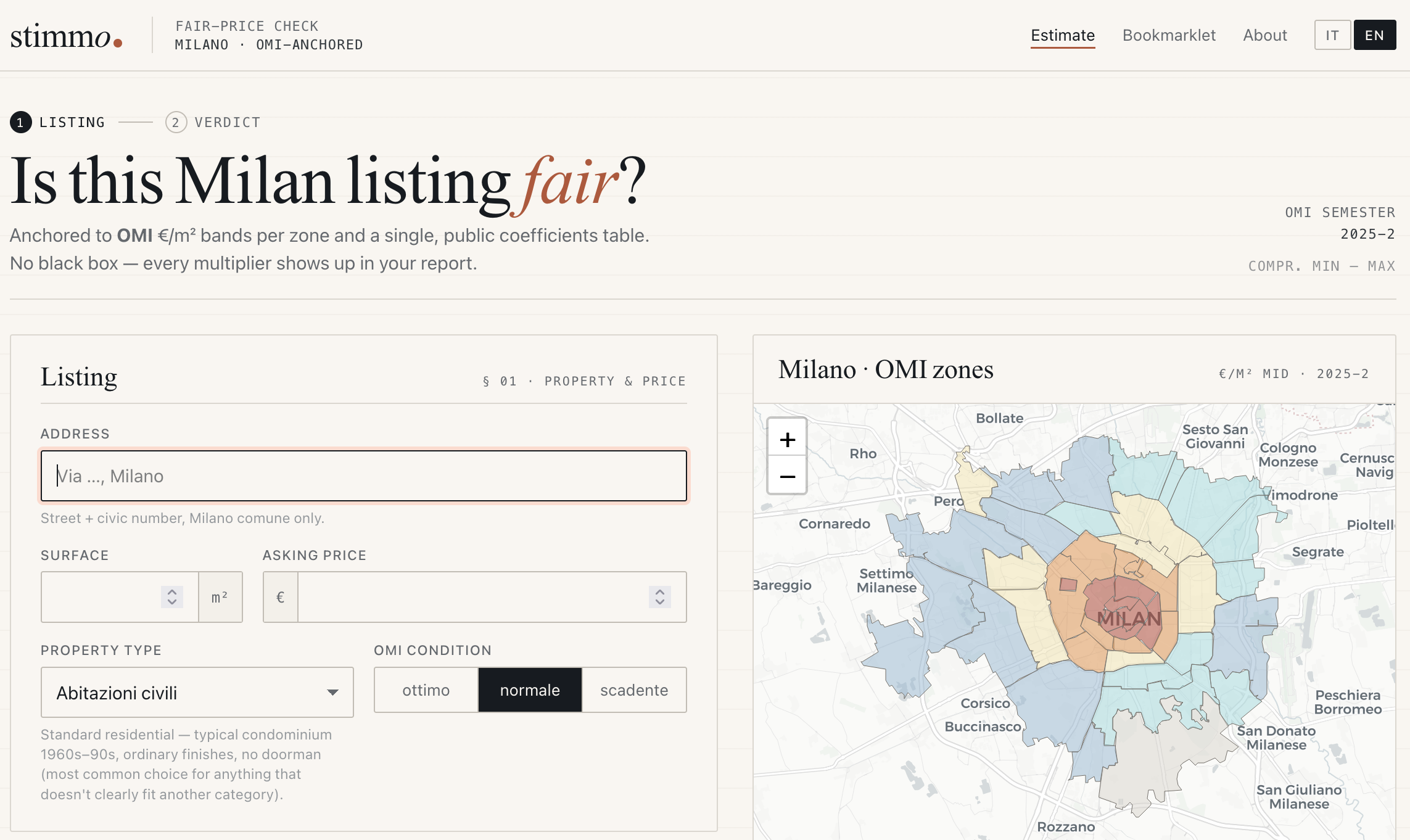Image resolution: width=1410 pixels, height=840 pixels.
Task: Click 'Sesto San Giovanni' map label
Action: click(1215, 436)
